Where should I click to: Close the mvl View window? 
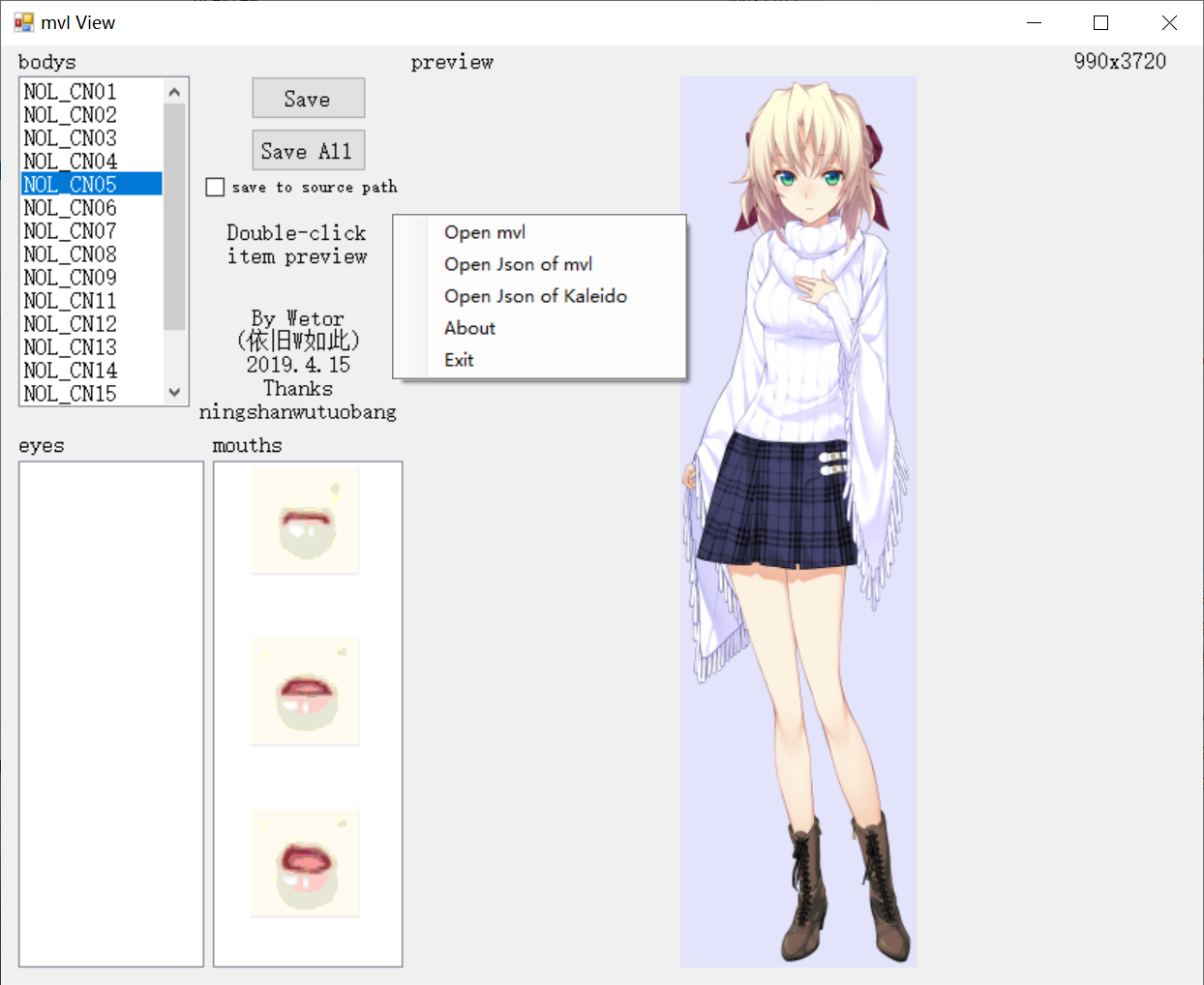coord(1169,22)
